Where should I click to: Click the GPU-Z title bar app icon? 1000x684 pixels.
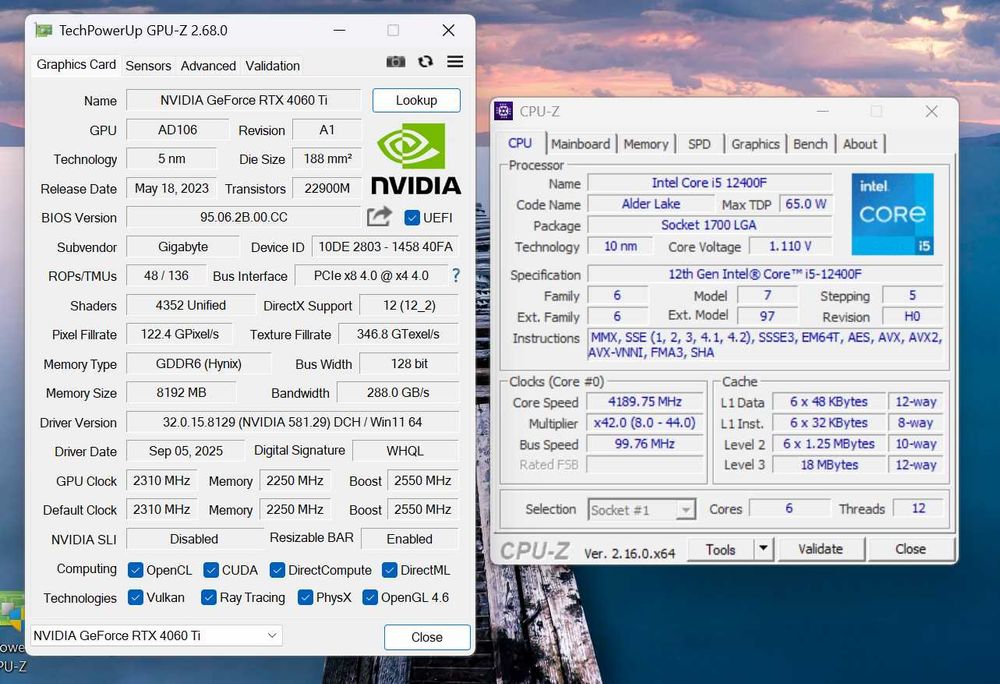(x=43, y=30)
